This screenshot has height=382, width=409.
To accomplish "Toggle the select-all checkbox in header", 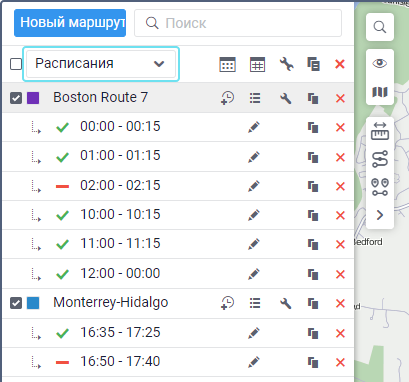I will tap(16, 64).
